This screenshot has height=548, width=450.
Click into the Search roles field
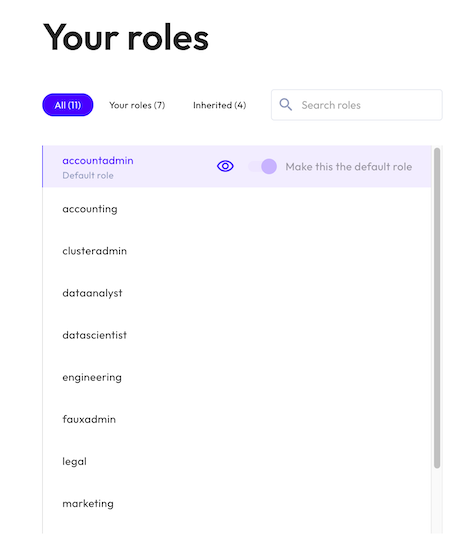[x=357, y=105]
